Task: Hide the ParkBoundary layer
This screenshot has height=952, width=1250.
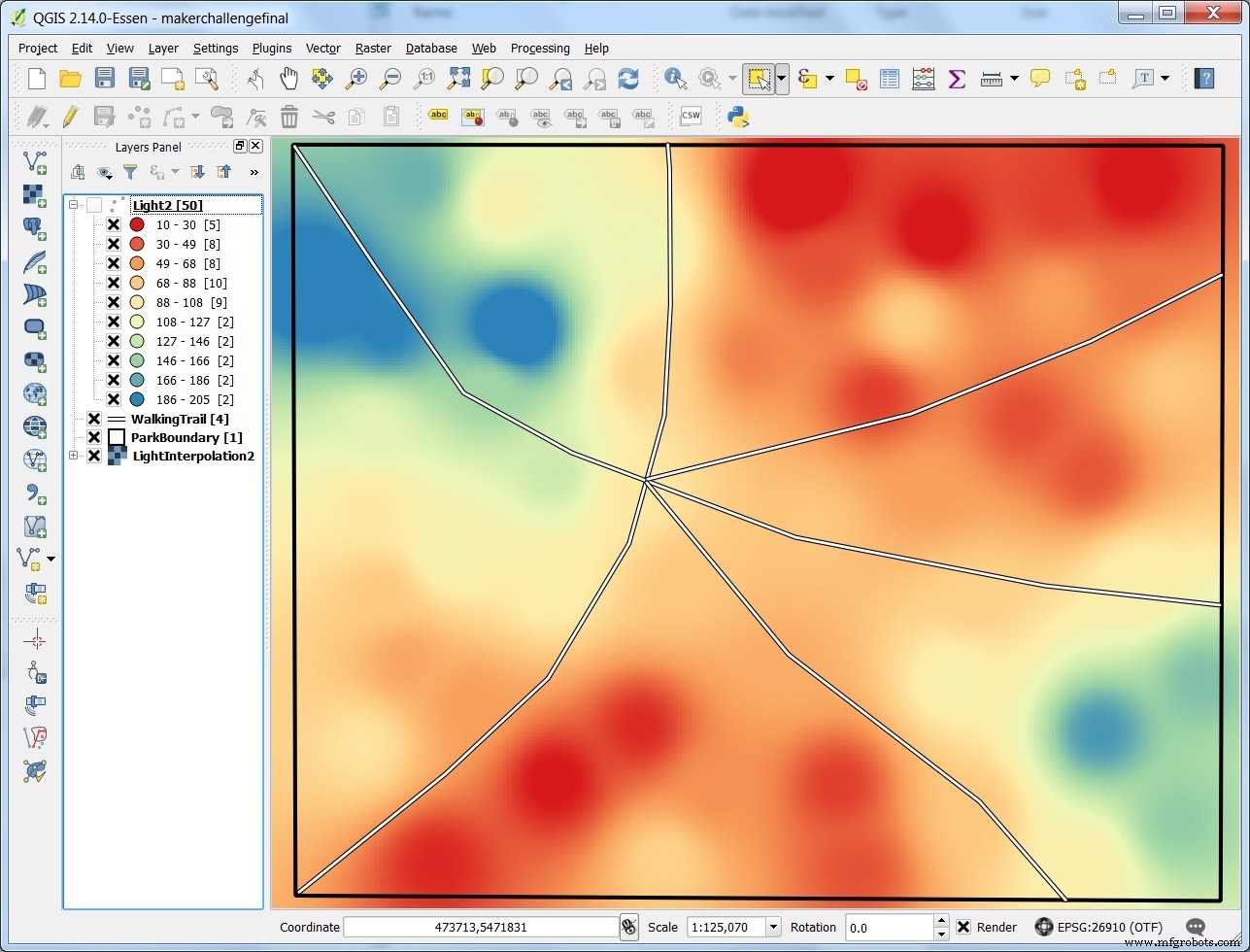Action: [x=93, y=437]
